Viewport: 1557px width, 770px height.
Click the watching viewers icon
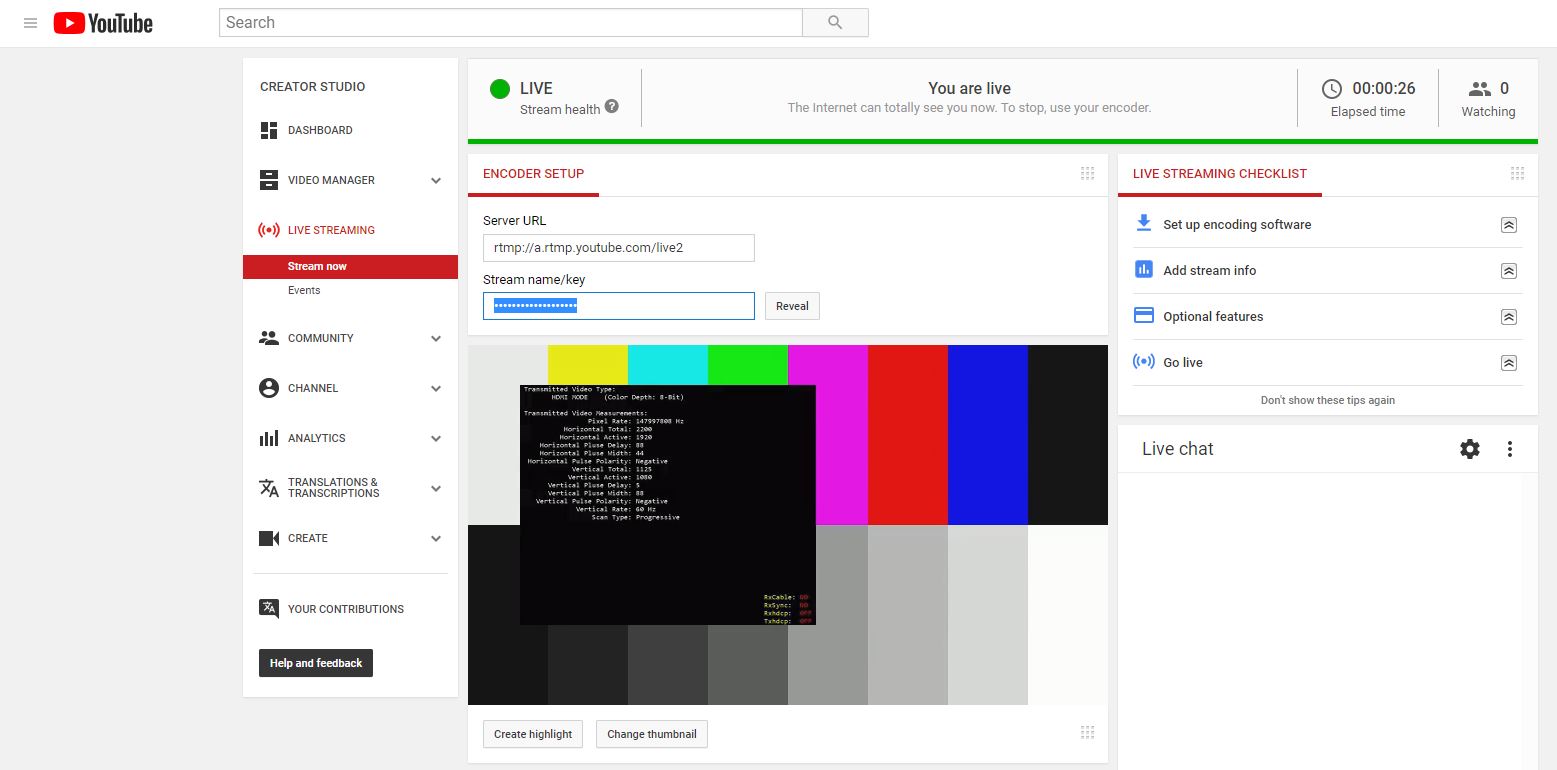pos(1479,89)
